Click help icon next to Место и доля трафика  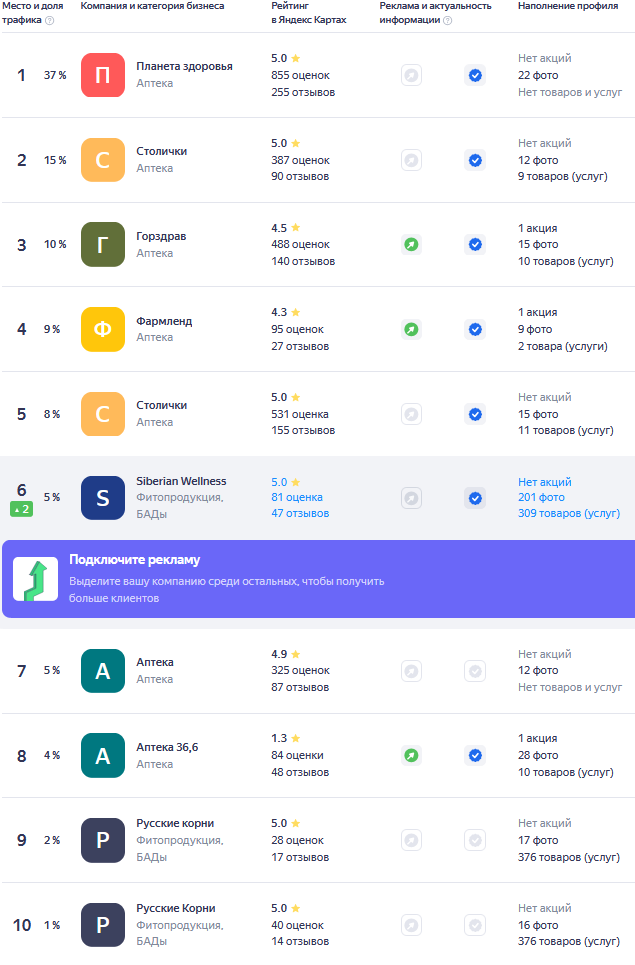[x=50, y=20]
